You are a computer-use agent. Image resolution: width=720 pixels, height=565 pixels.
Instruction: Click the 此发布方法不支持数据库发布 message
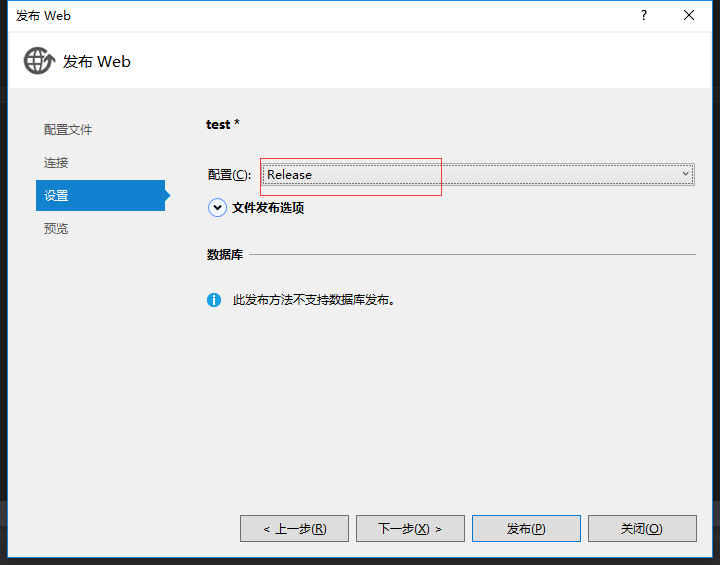coord(314,300)
